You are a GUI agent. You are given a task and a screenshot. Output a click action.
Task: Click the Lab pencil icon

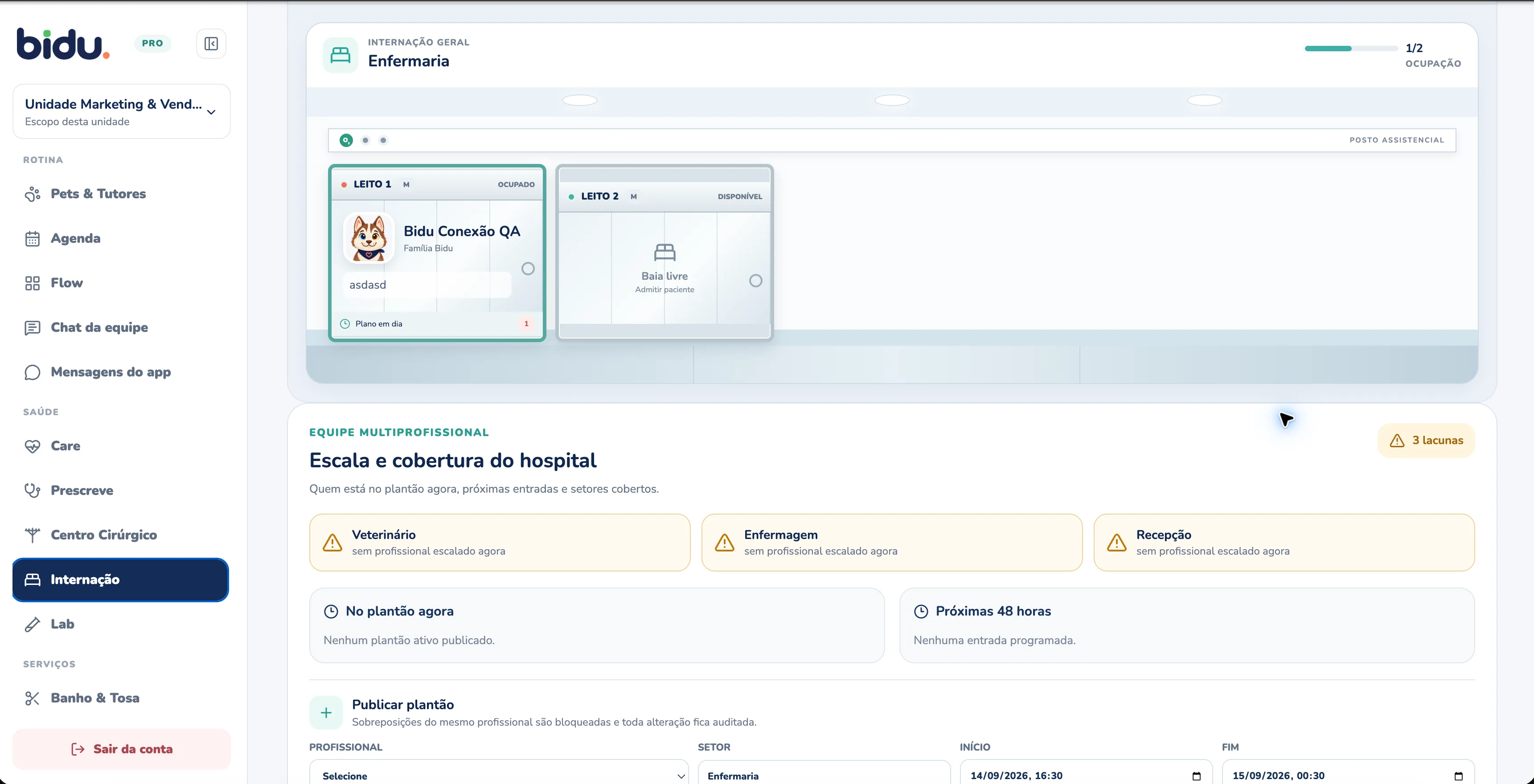(32, 625)
